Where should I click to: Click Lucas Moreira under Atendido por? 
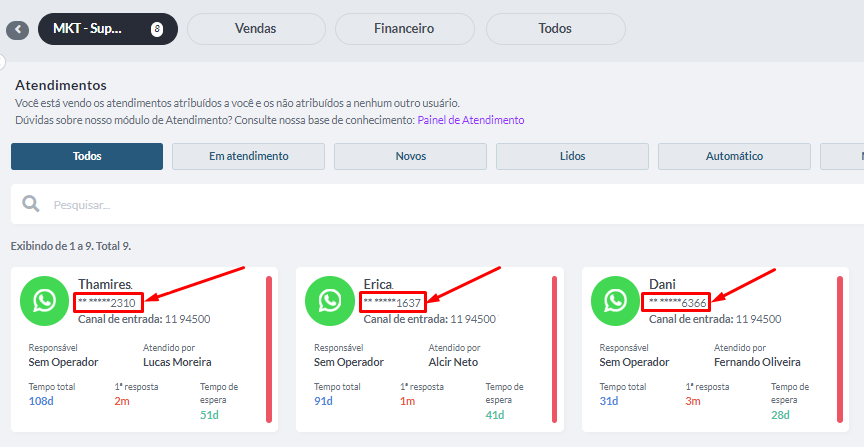(x=177, y=363)
